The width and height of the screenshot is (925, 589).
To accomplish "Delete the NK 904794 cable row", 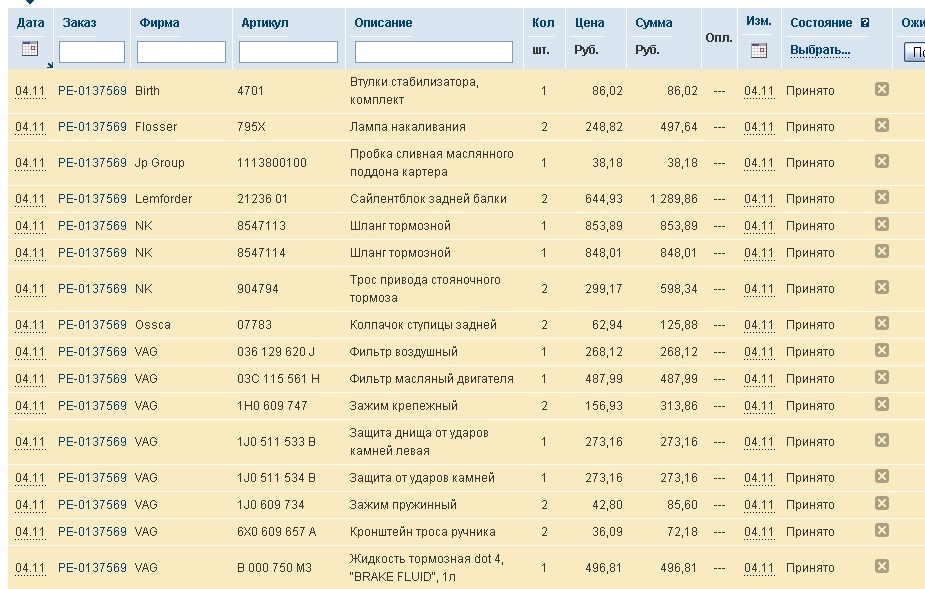I will pyautogui.click(x=882, y=287).
